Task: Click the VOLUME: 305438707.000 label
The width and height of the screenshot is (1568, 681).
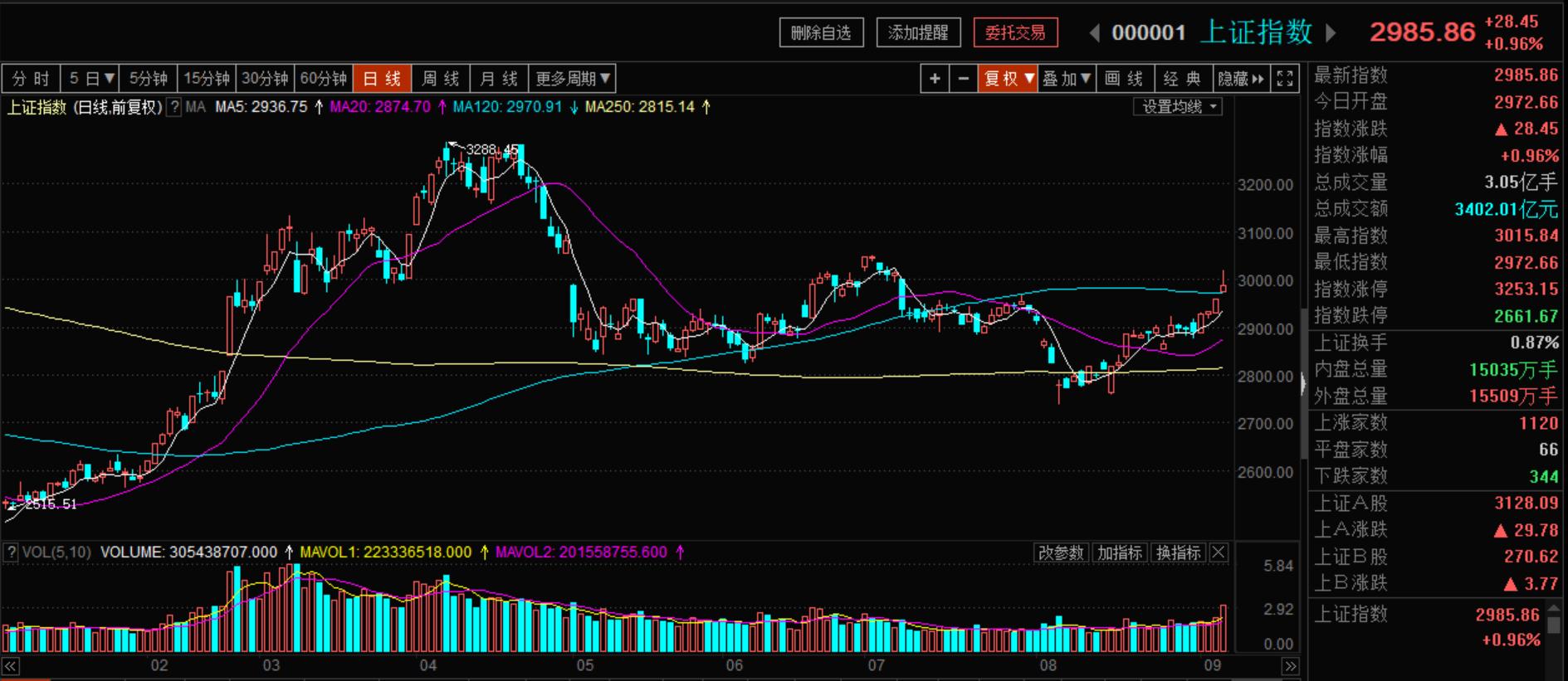Action: [189, 552]
